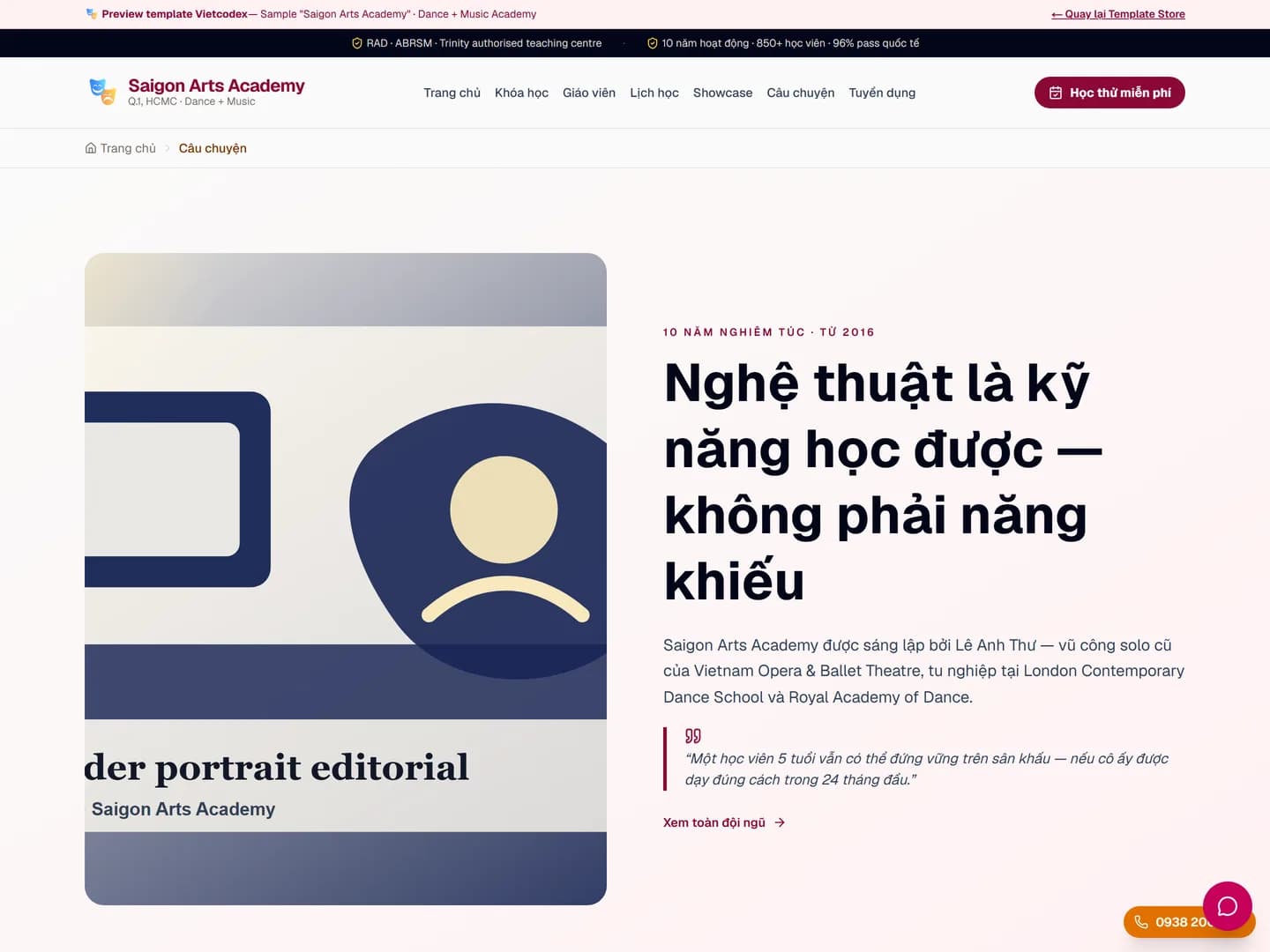Click the Saigon Arts Academy brand name in header
The width and height of the screenshot is (1270, 952).
click(x=216, y=86)
